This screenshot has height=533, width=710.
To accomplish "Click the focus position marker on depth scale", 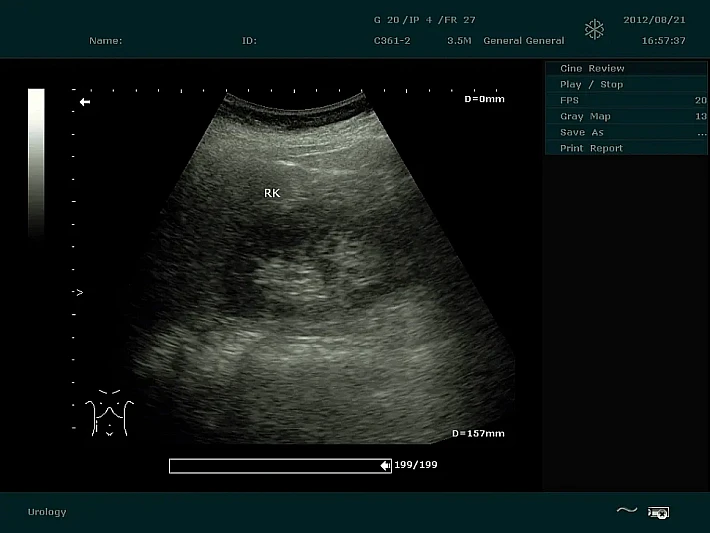I will (x=79, y=293).
